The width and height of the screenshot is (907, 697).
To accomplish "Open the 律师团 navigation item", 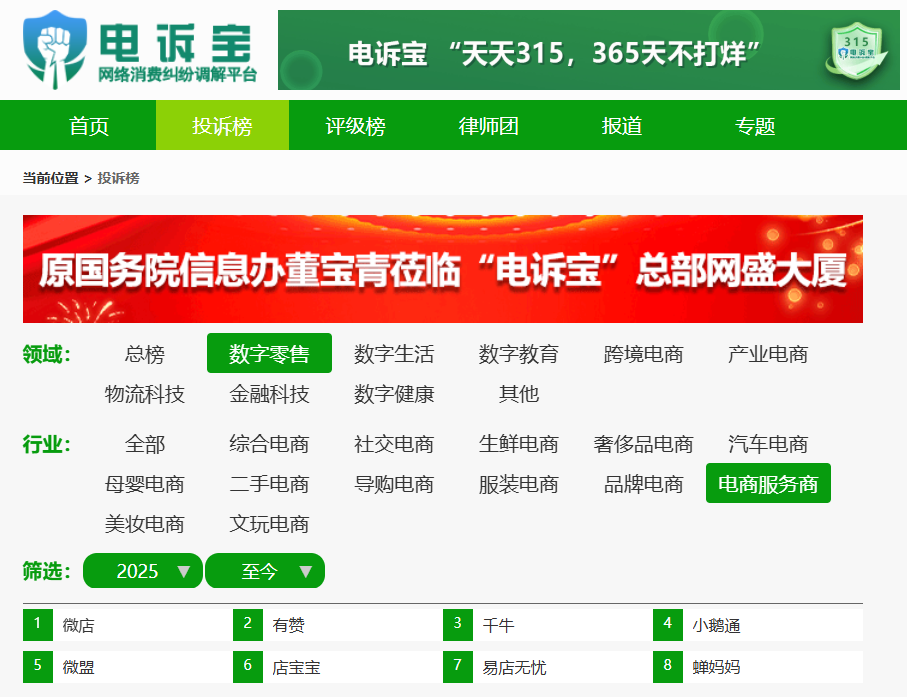I will 488,126.
